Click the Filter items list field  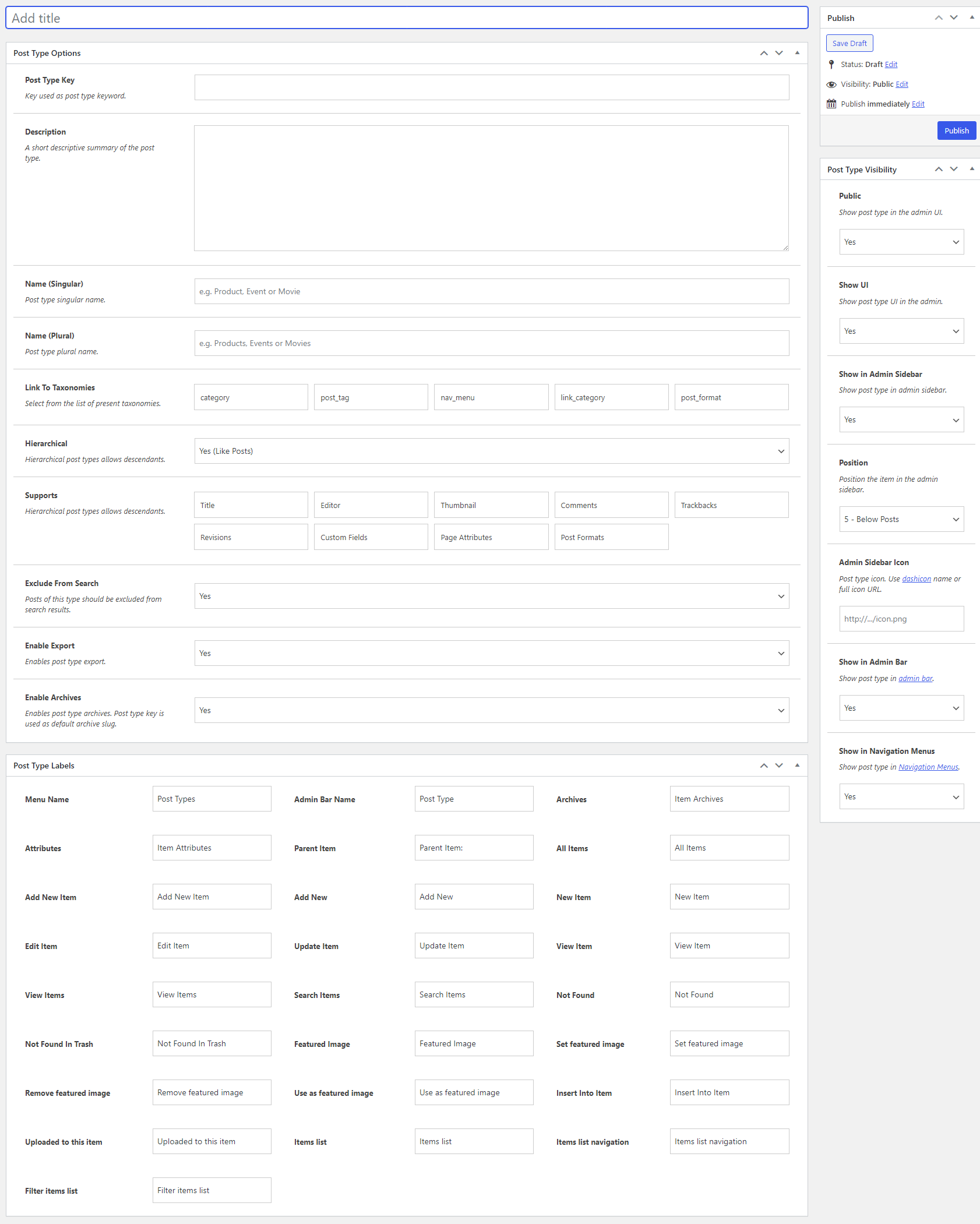tap(212, 1190)
